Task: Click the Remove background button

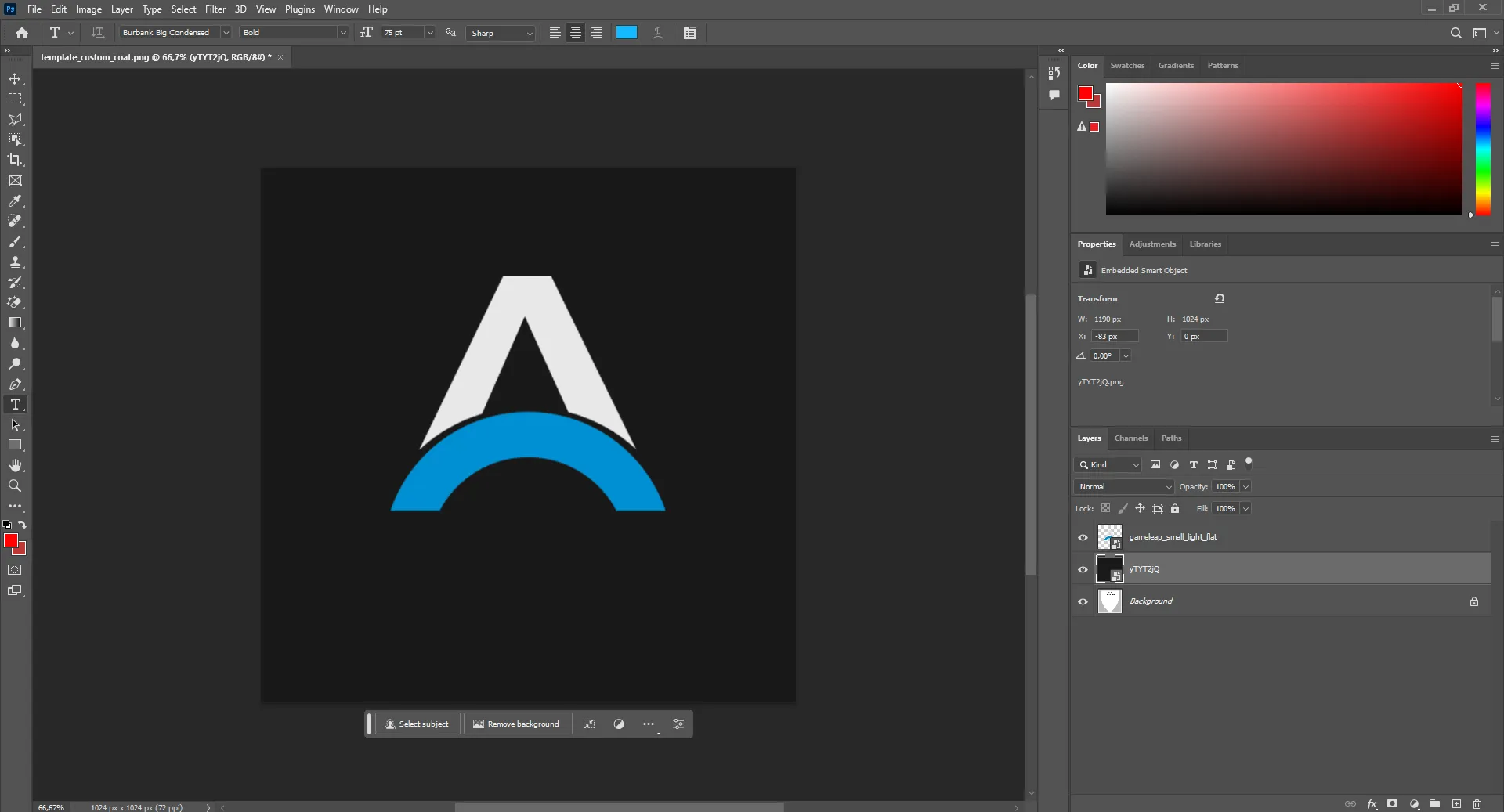Action: tap(517, 724)
